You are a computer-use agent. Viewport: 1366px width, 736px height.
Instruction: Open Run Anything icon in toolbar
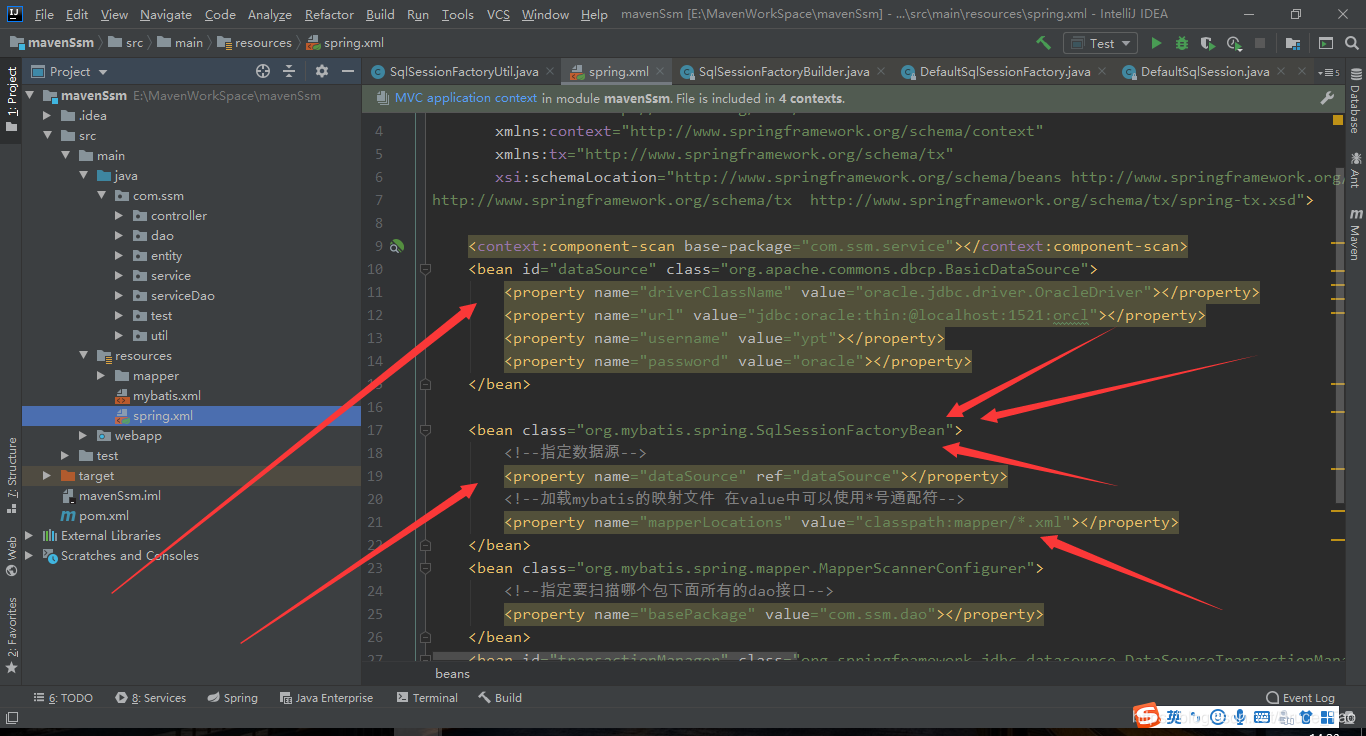[x=1326, y=43]
